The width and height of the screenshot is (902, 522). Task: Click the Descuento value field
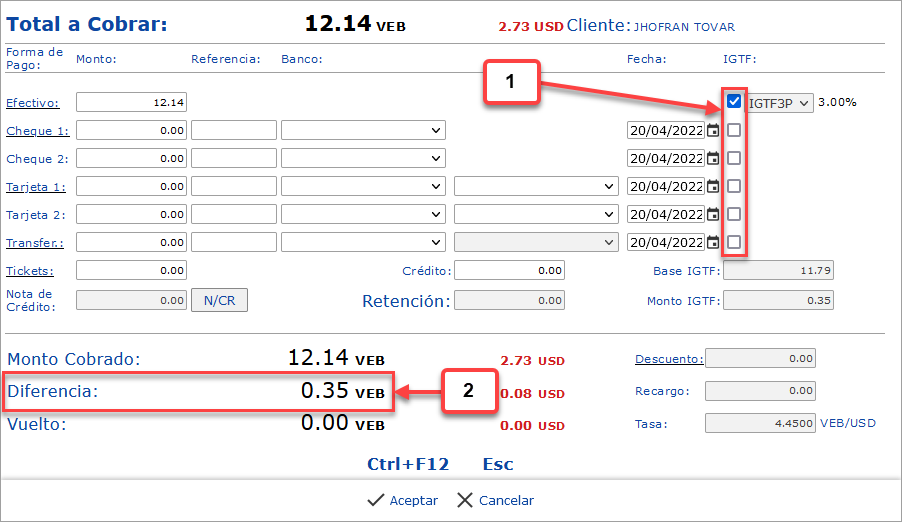tap(760, 358)
